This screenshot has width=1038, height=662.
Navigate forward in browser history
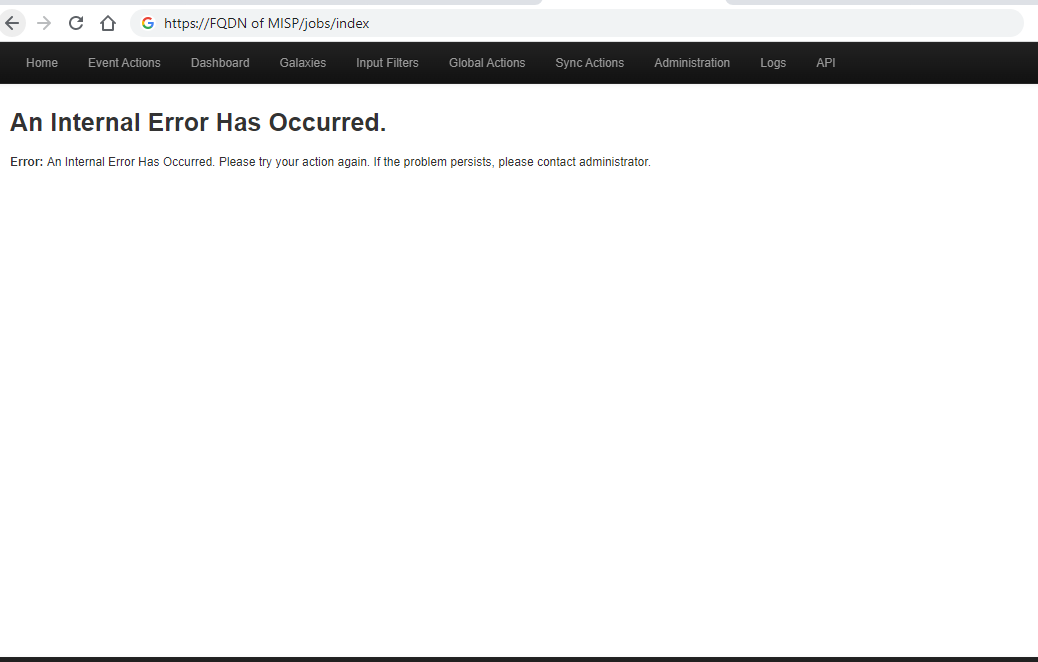(x=44, y=22)
